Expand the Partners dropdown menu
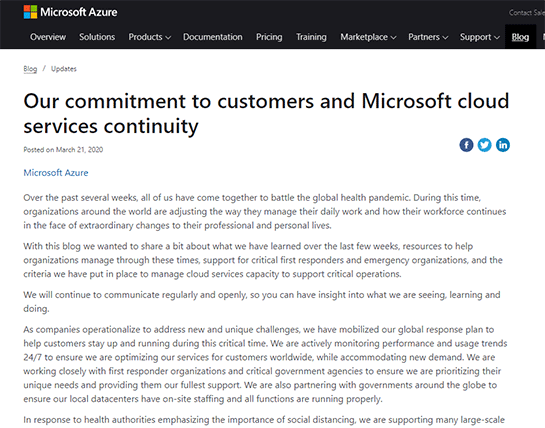This screenshot has width=545, height=428. (428, 37)
